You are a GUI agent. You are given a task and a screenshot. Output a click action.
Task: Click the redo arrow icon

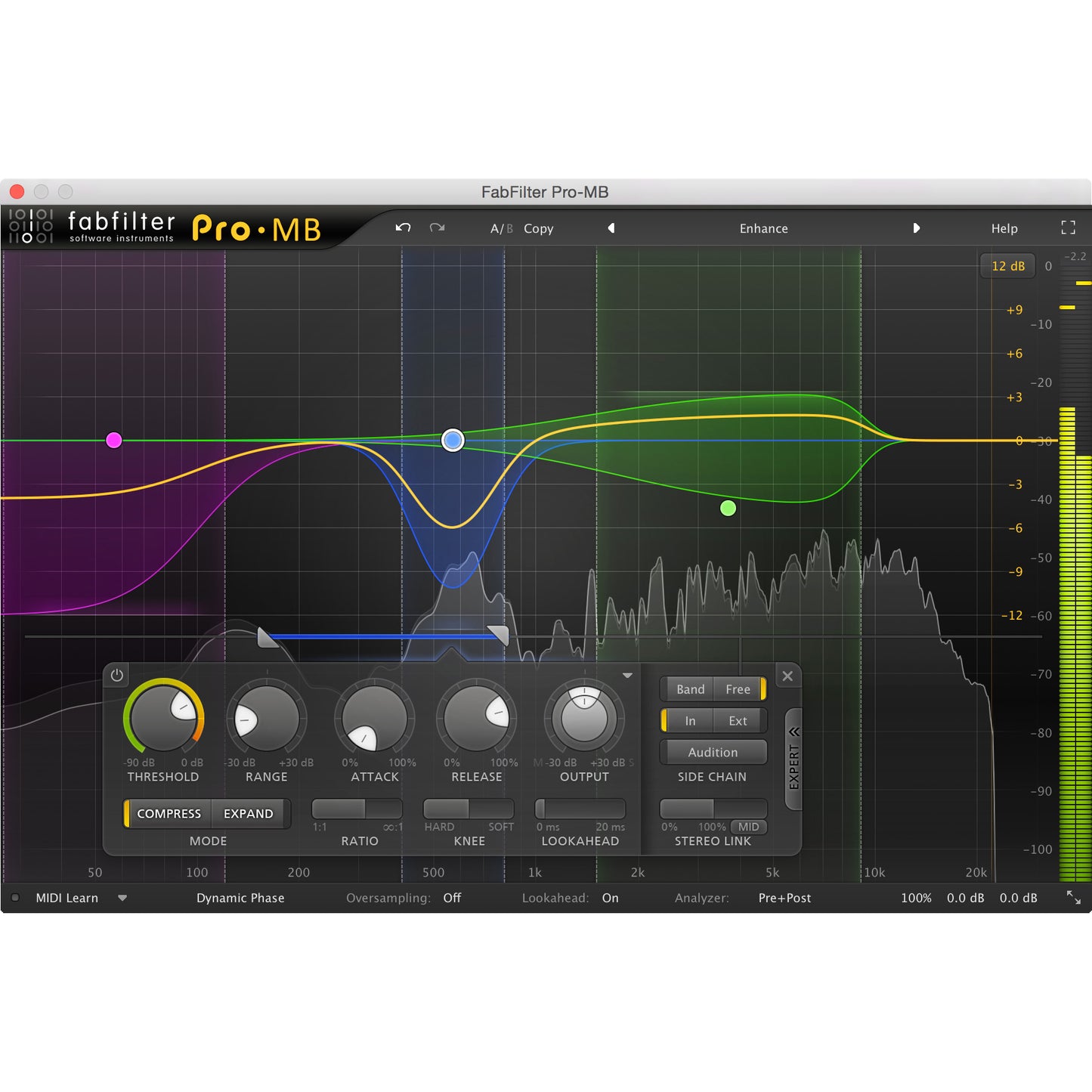[x=437, y=227]
